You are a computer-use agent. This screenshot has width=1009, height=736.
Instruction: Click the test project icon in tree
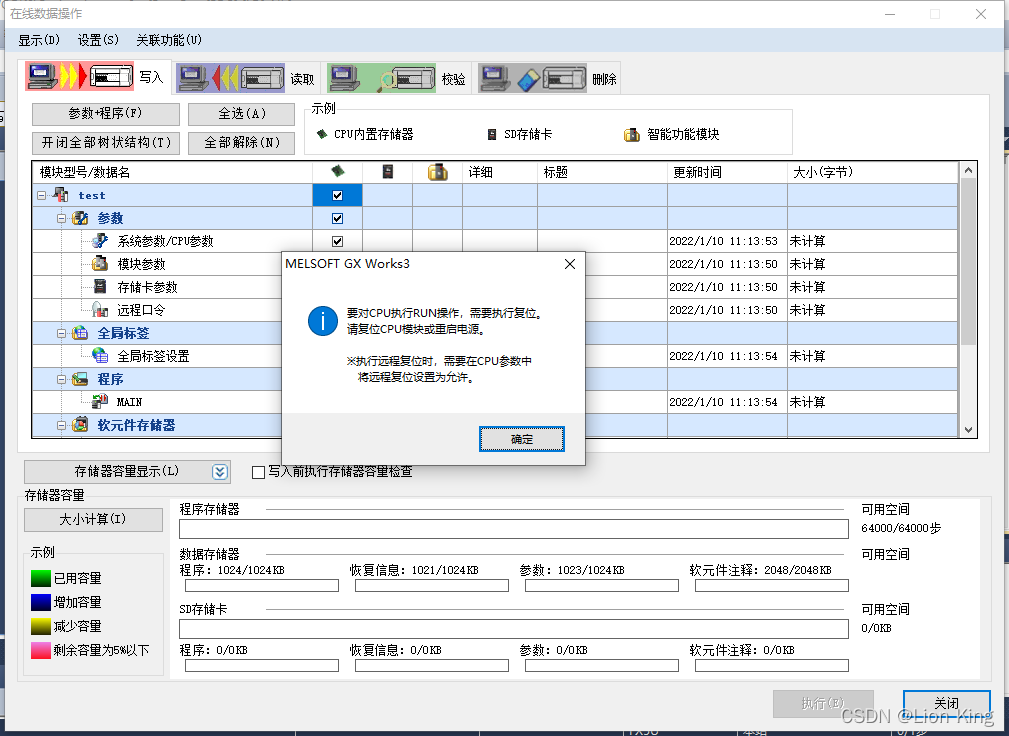pyautogui.click(x=61, y=194)
